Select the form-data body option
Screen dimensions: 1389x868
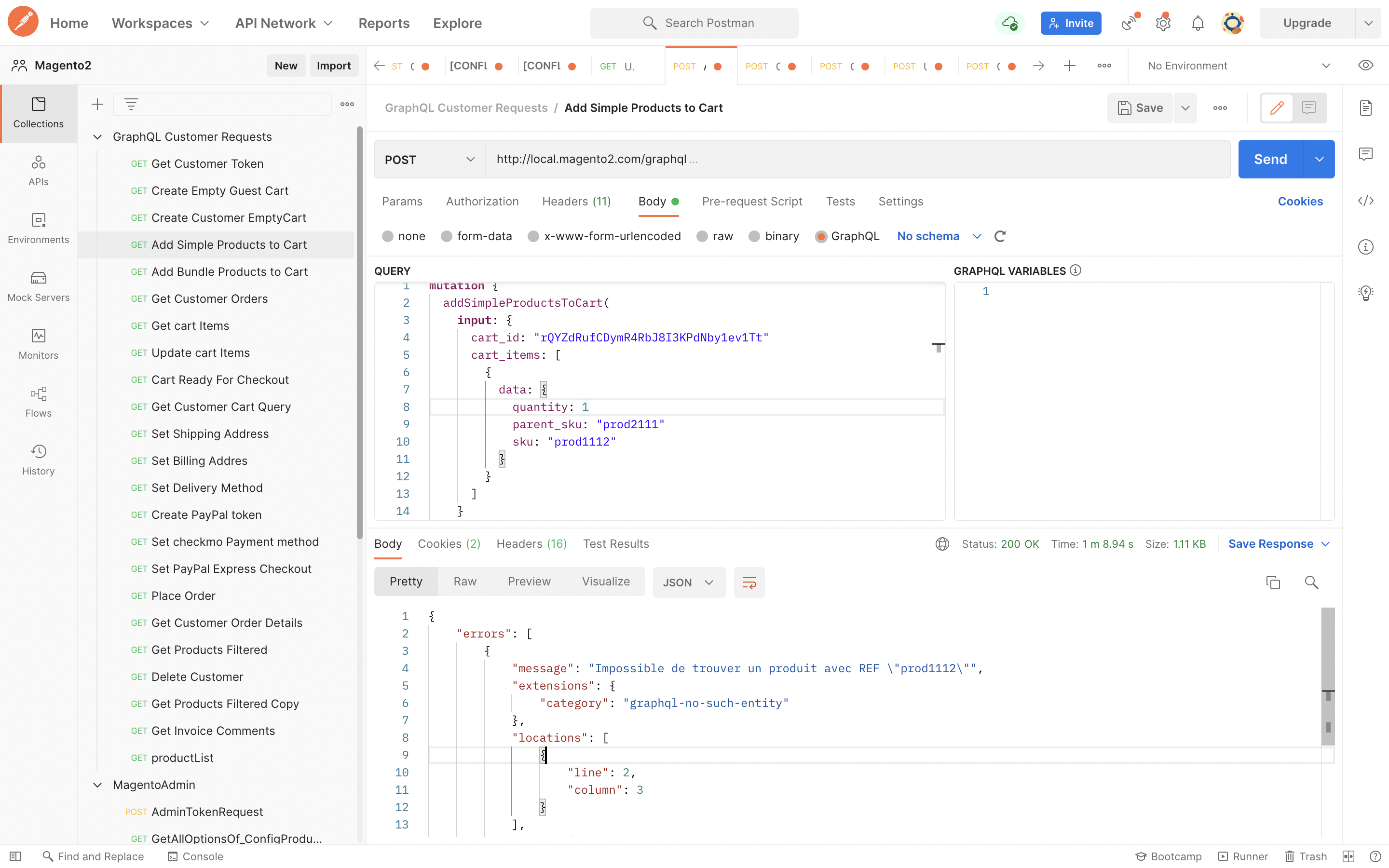pos(447,236)
